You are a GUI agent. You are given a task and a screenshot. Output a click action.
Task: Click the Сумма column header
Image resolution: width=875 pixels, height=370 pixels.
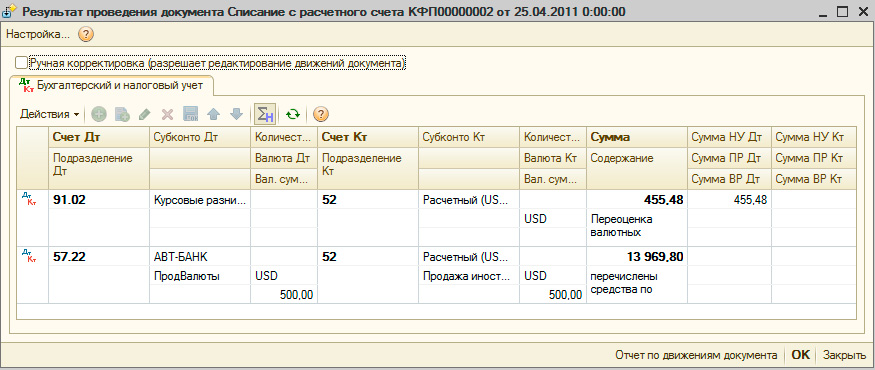[x=637, y=137]
